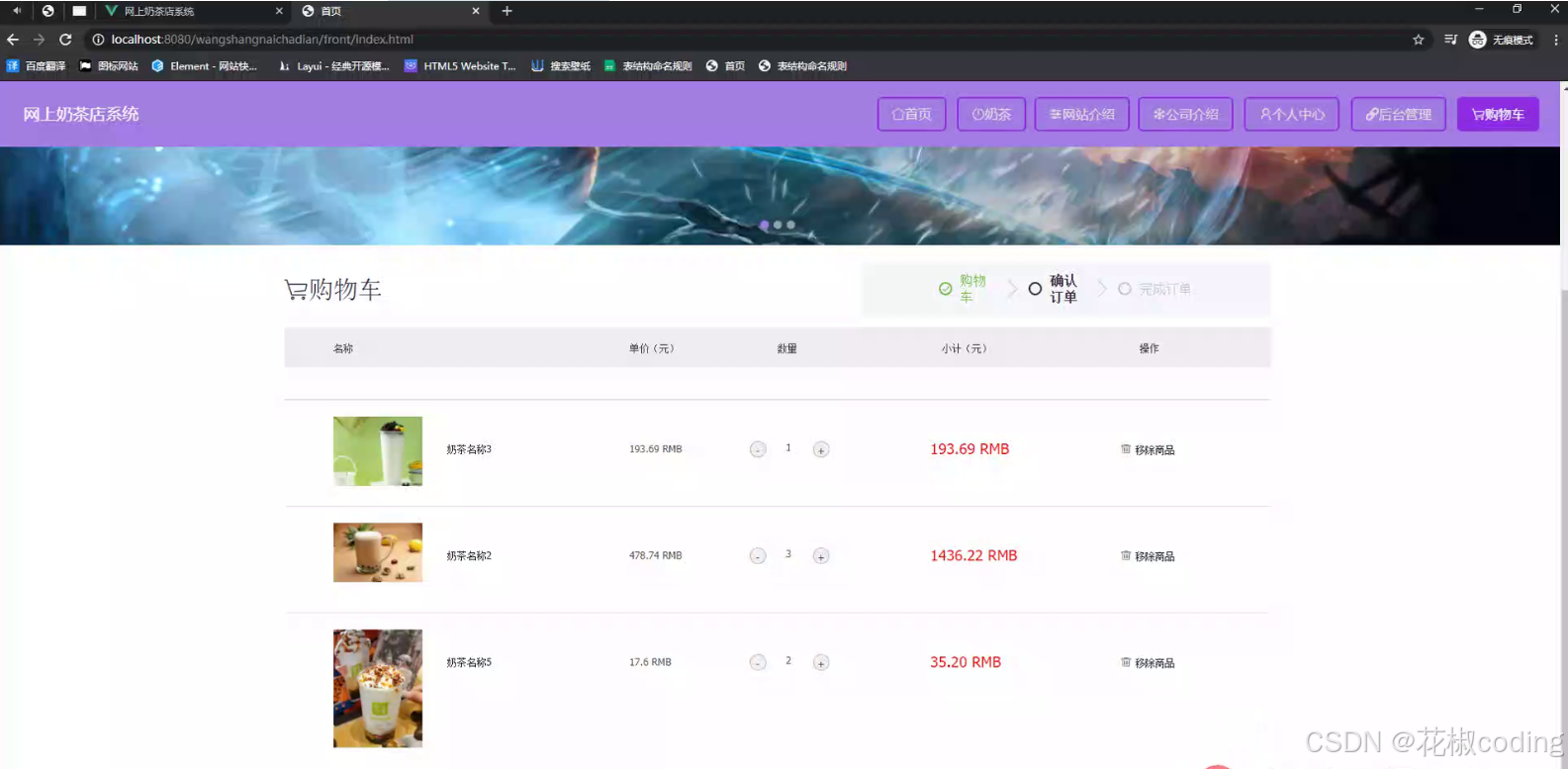Viewport: 1568px width, 769px height.
Task: Increase quantity for 奶茶名称3
Action: coord(821,449)
